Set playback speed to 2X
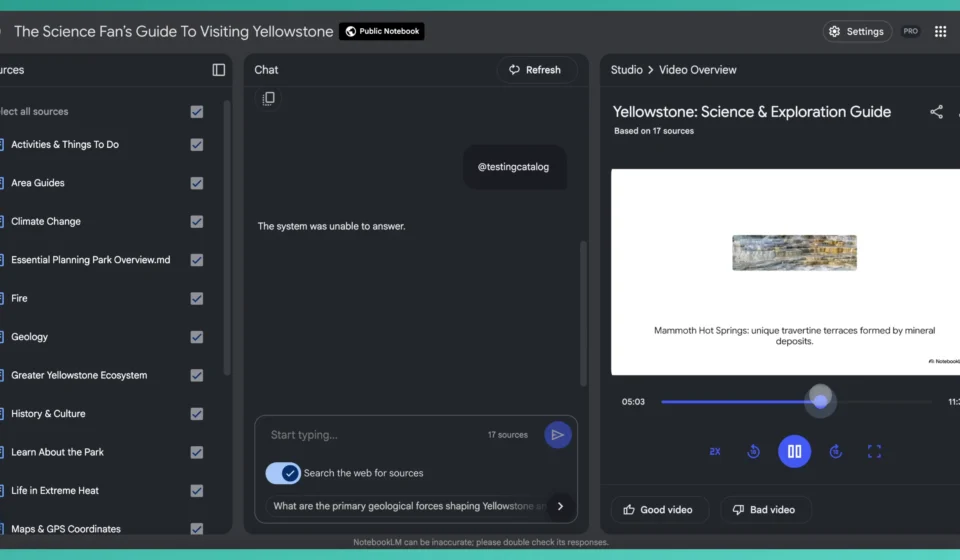 pos(714,451)
